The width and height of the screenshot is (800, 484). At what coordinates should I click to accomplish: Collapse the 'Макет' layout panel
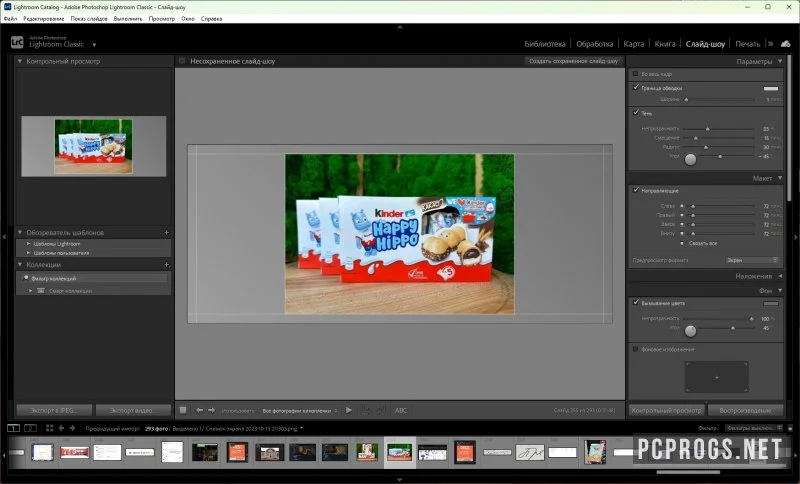pos(780,178)
